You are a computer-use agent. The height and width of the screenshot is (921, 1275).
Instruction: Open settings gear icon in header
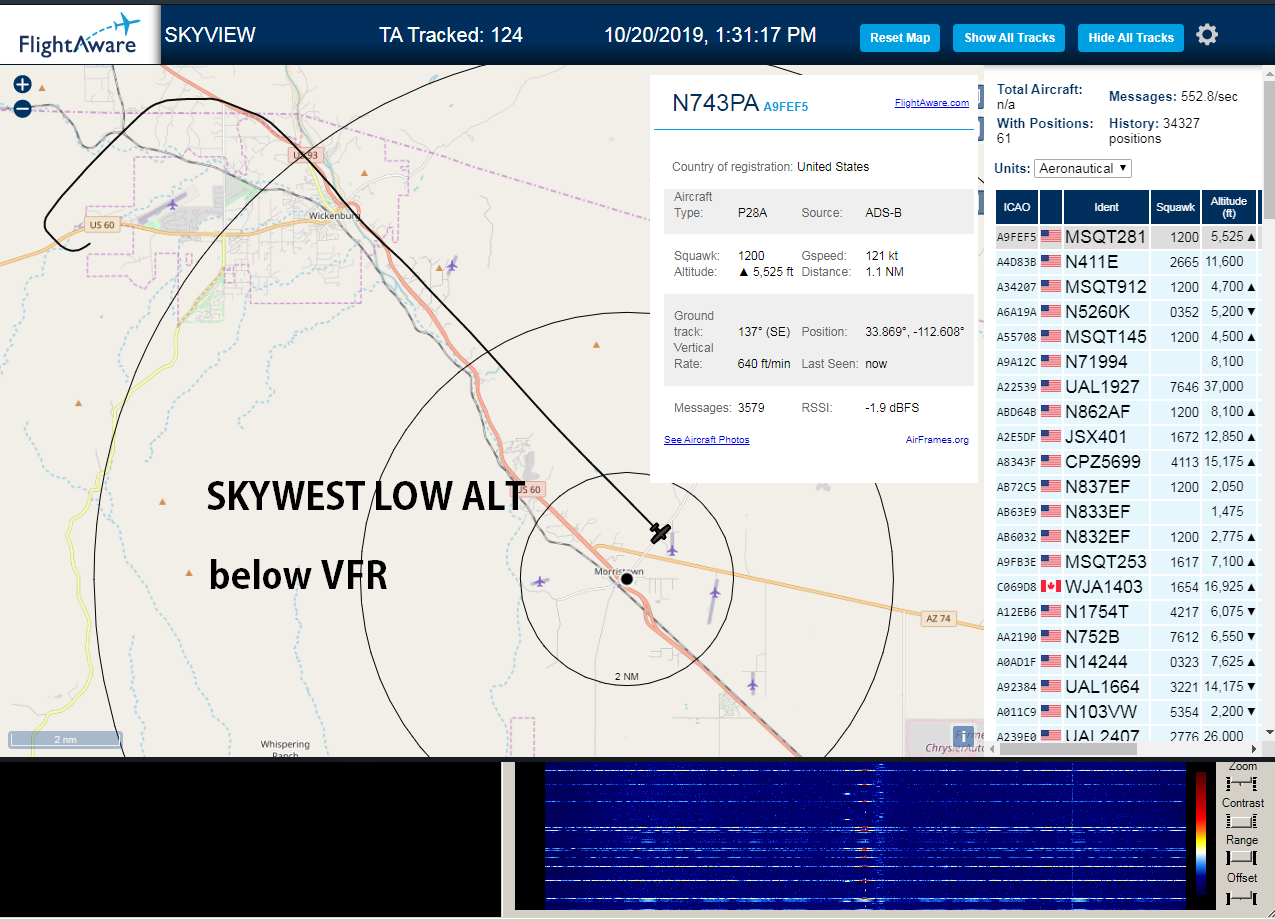pyautogui.click(x=1207, y=35)
